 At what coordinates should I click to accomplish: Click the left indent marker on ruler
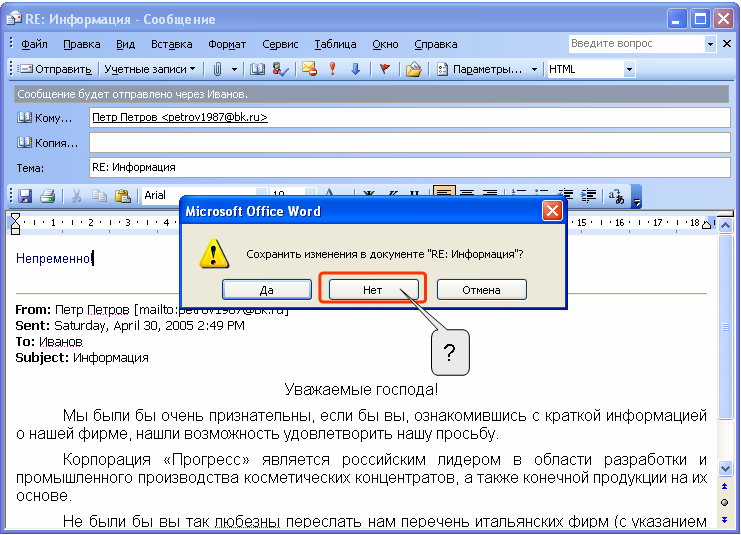click(x=15, y=224)
